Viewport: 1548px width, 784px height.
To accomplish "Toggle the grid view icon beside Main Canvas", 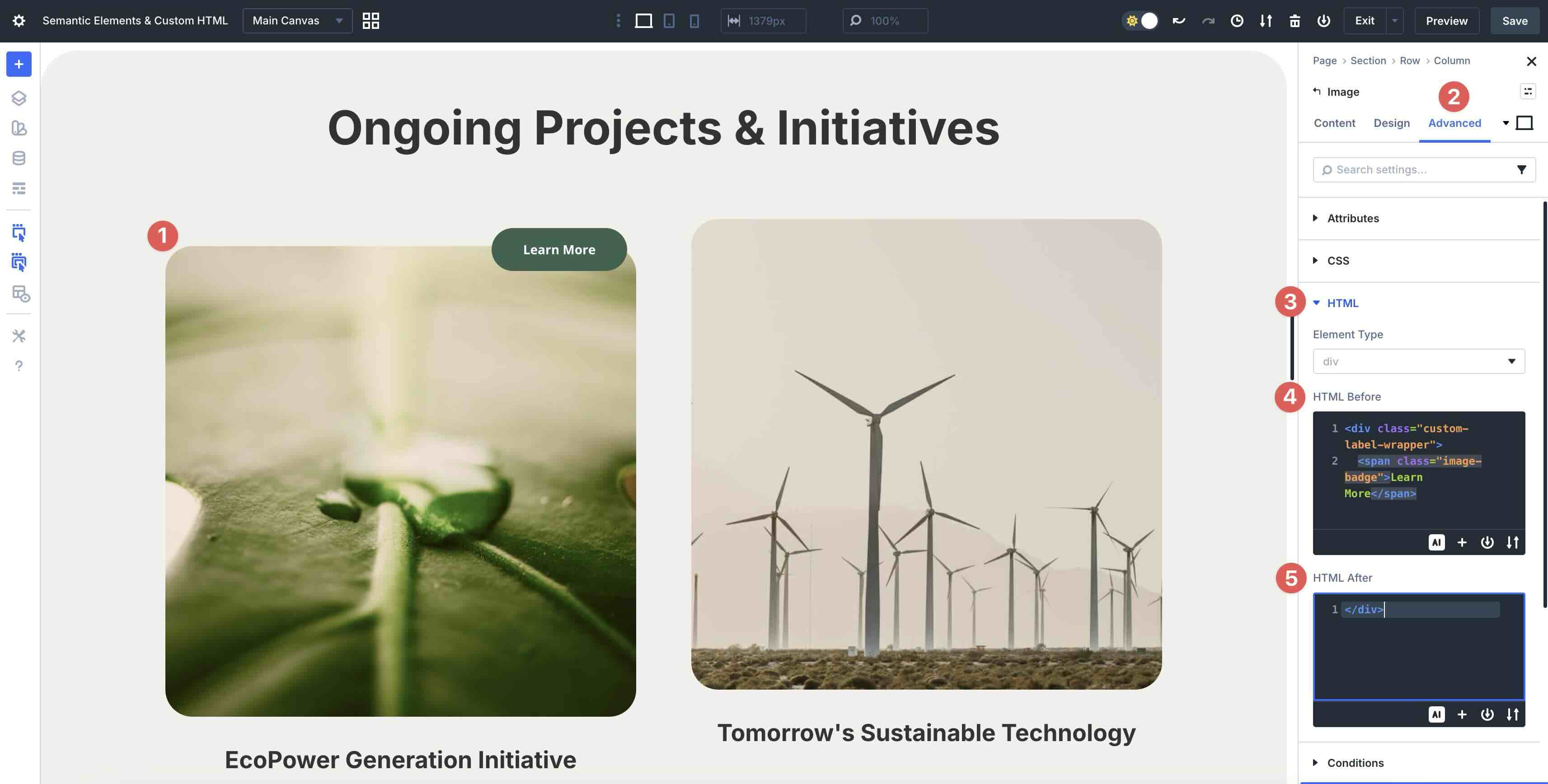I will pos(371,21).
